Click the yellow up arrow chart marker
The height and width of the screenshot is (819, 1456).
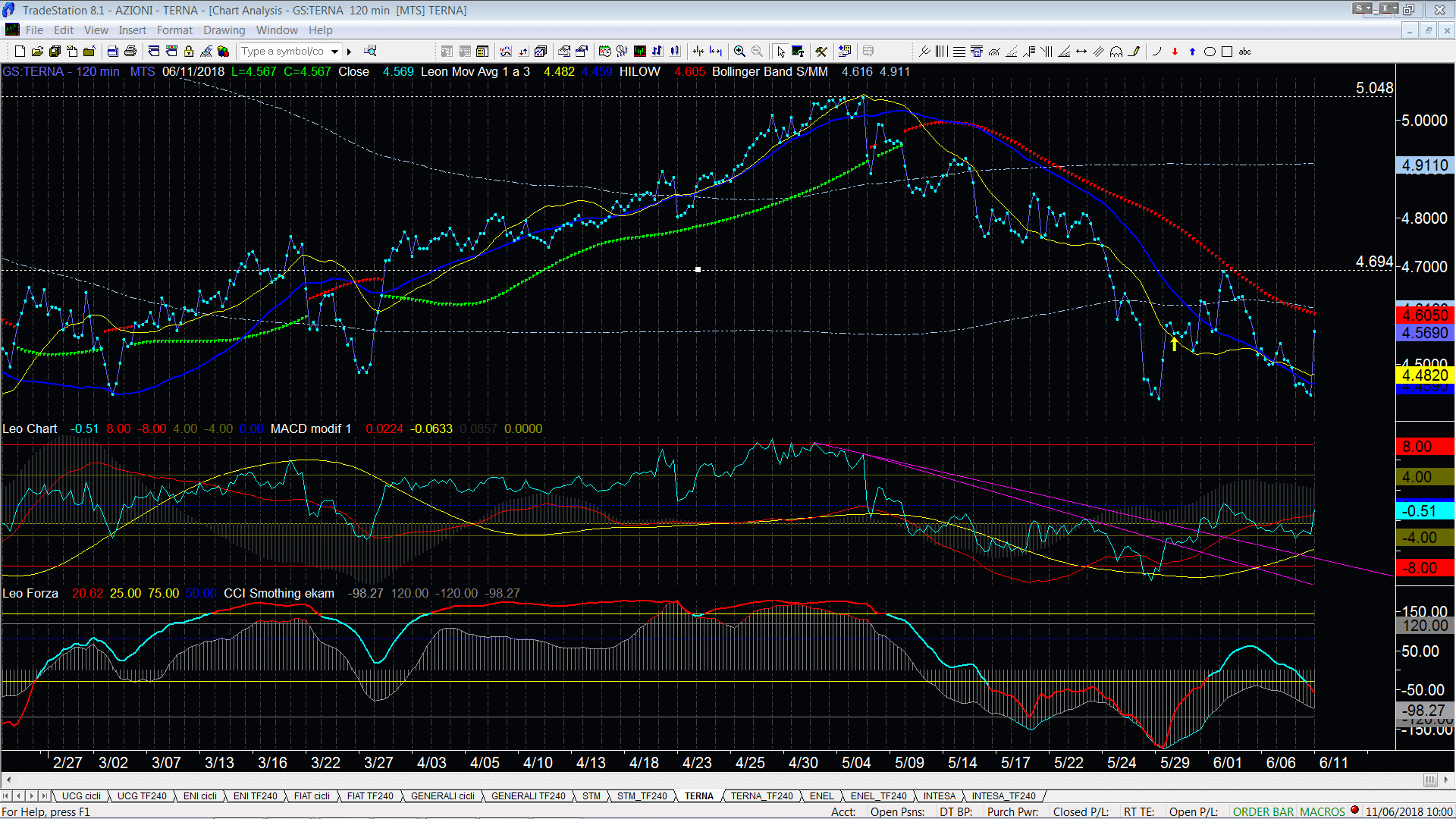click(x=1174, y=344)
